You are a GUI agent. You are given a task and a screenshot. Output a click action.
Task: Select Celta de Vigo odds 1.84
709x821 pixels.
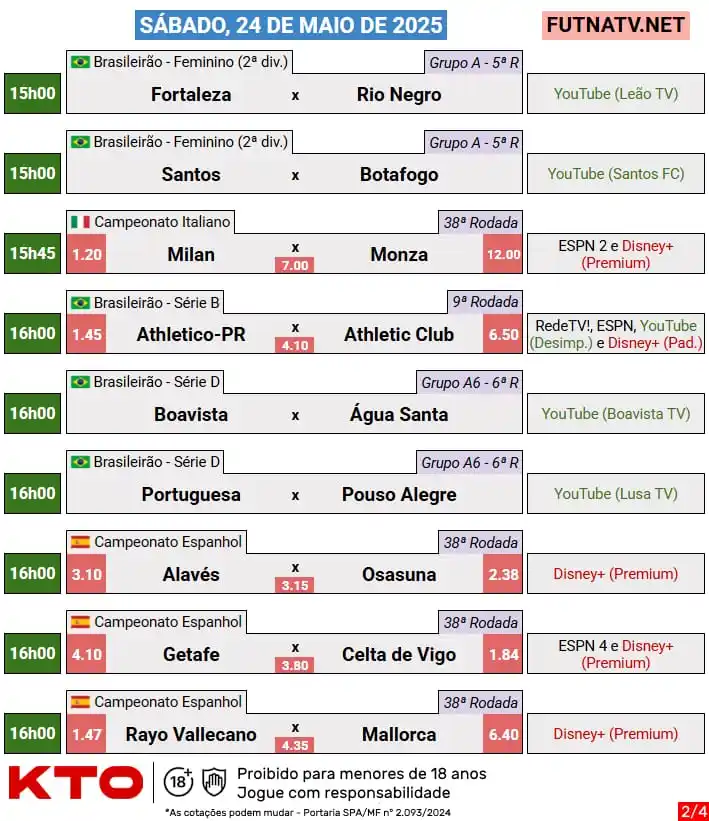pyautogui.click(x=503, y=654)
